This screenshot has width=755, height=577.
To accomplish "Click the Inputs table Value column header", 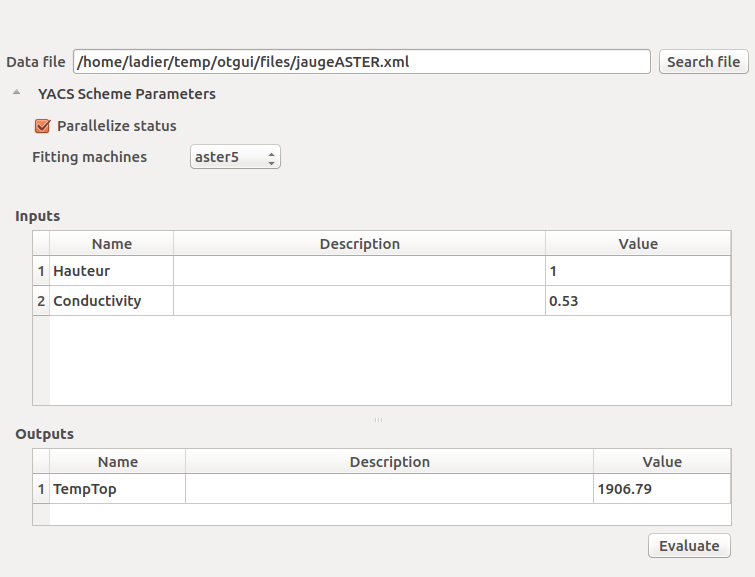I will point(637,244).
